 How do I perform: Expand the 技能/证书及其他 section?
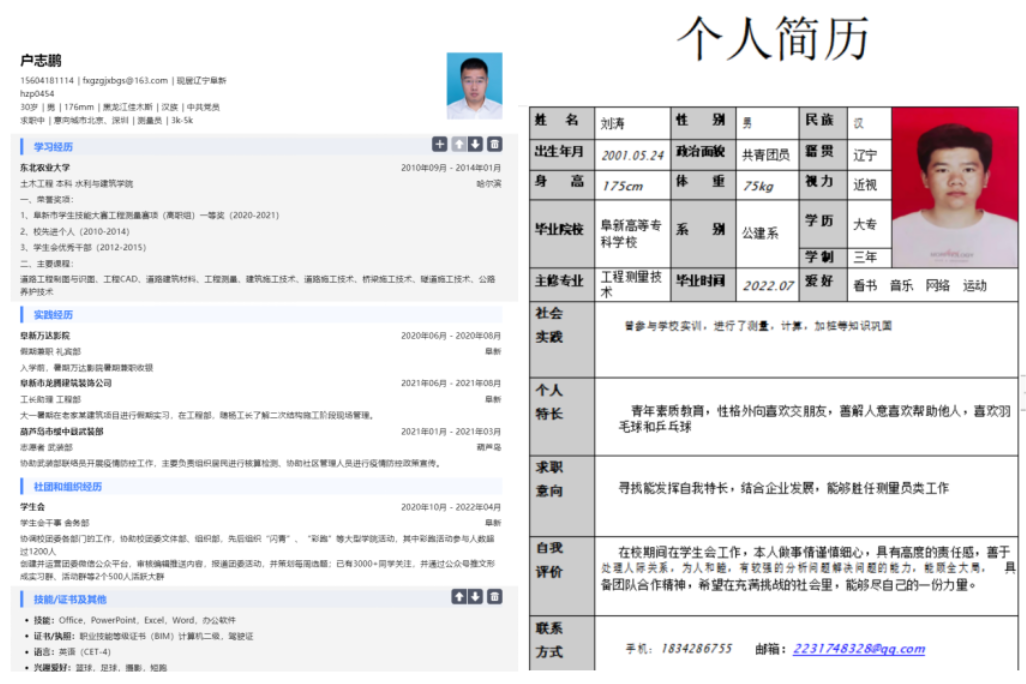[x=63, y=597]
